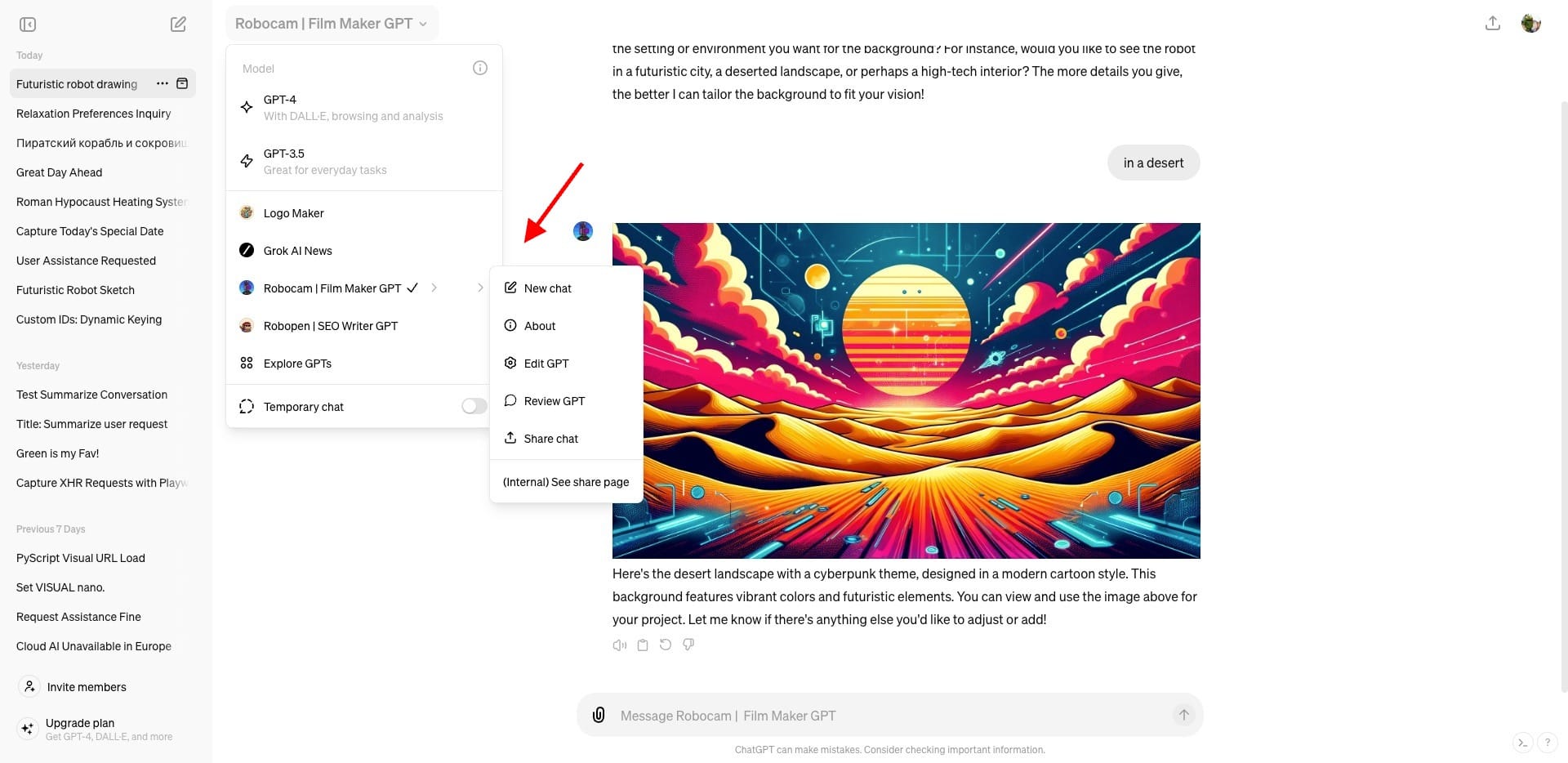The width and height of the screenshot is (1568, 763).
Task: Archive the Futuristic robot drawing chat
Action: (183, 83)
